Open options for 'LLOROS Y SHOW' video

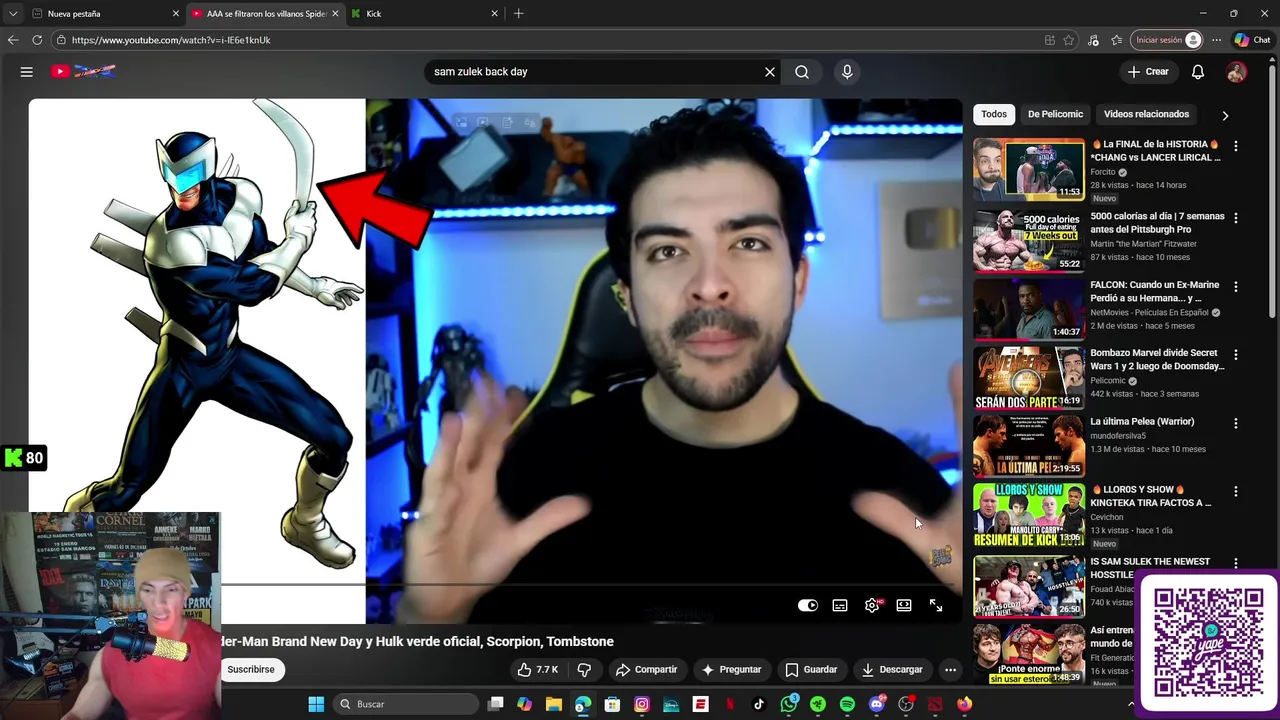click(1236, 492)
